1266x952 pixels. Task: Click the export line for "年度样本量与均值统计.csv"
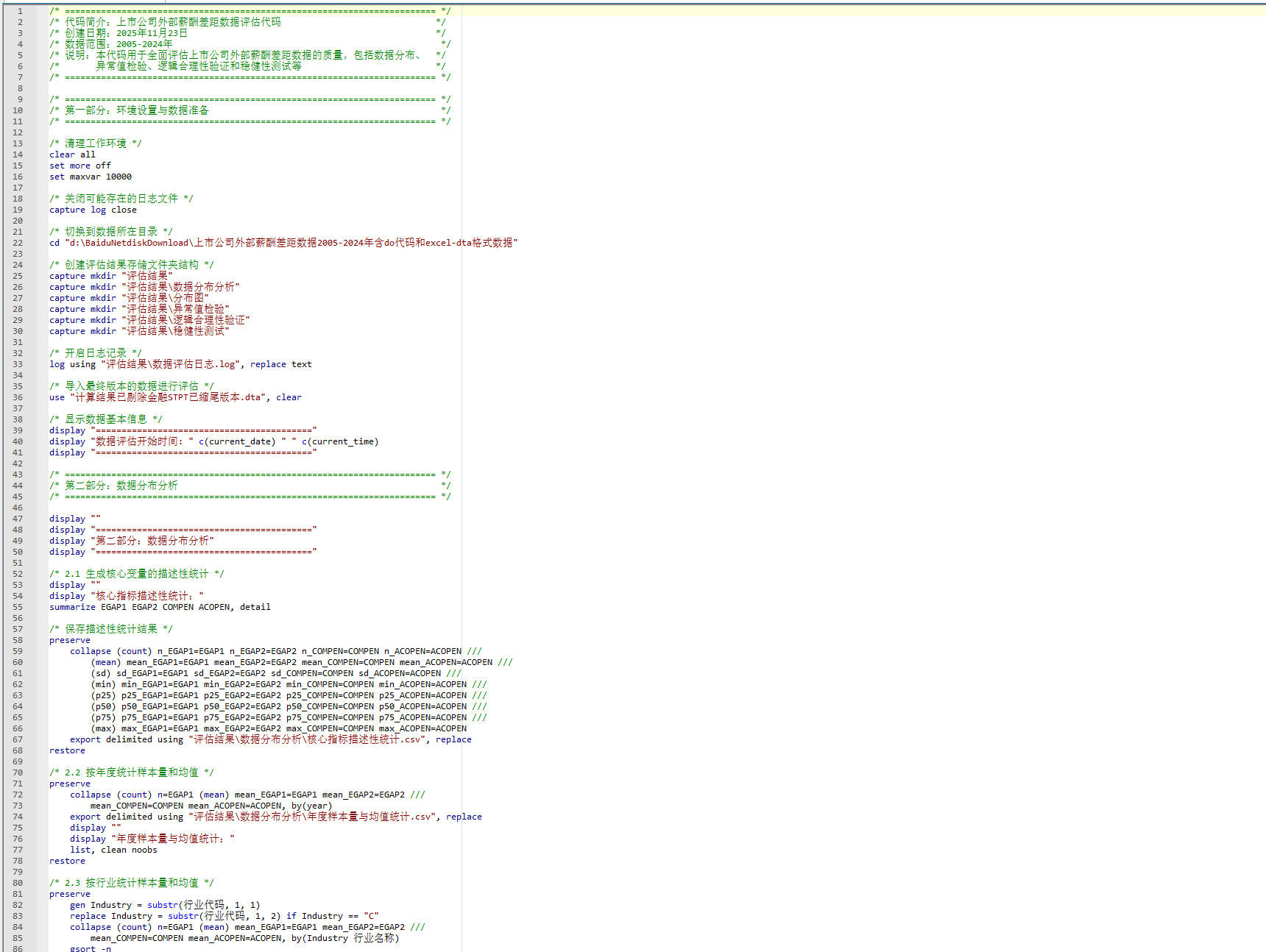276,817
